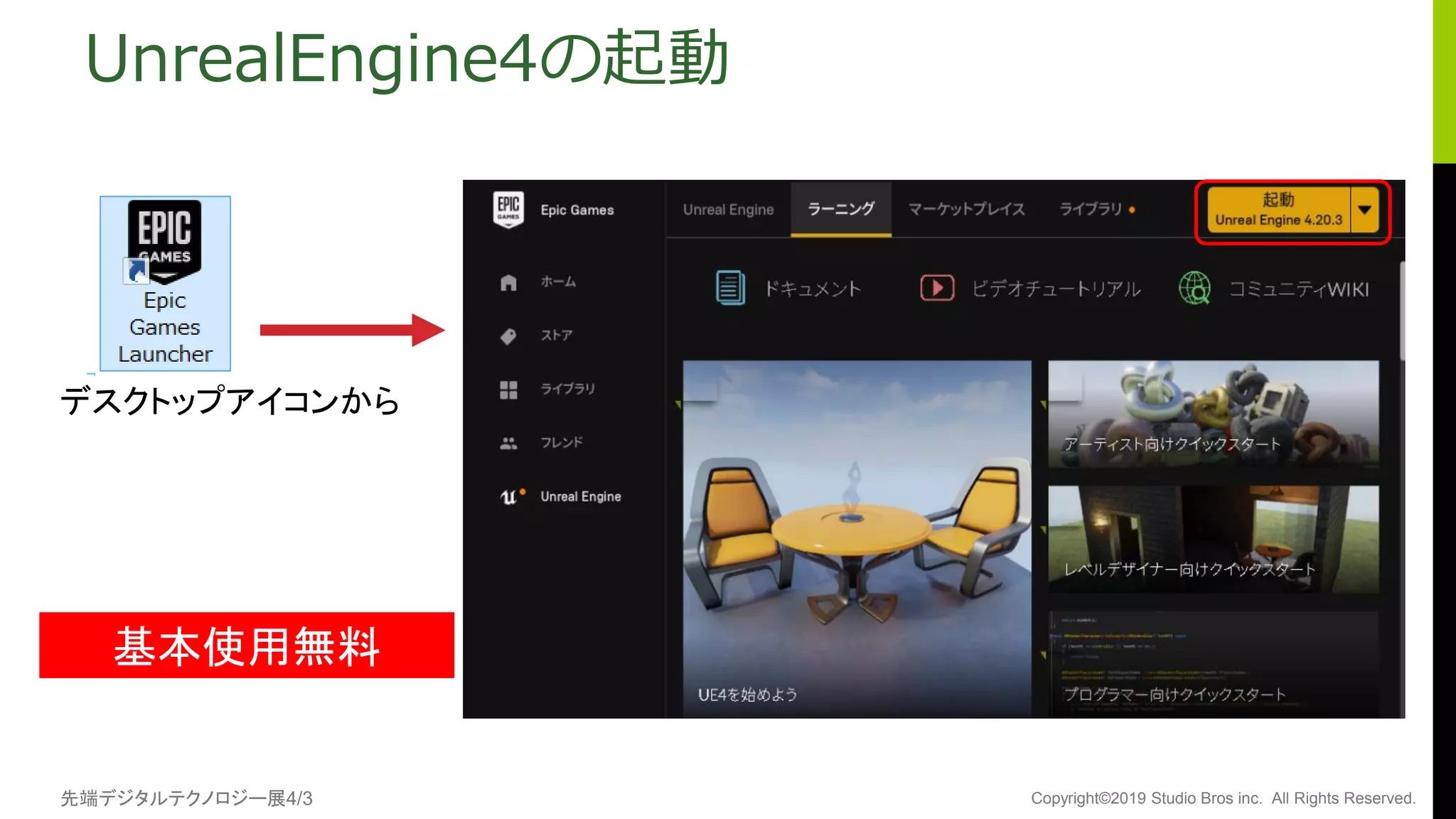Screen dimensions: 1456x819
Task: Click the launcher's vertical scrollbar
Action: coord(1402,311)
